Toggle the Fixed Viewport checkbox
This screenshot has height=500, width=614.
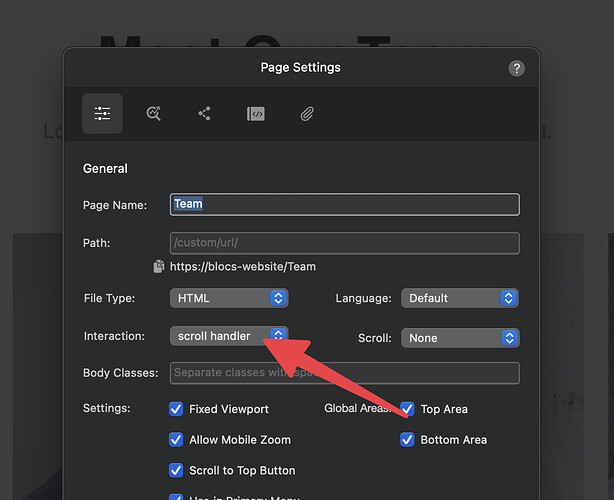(x=177, y=409)
